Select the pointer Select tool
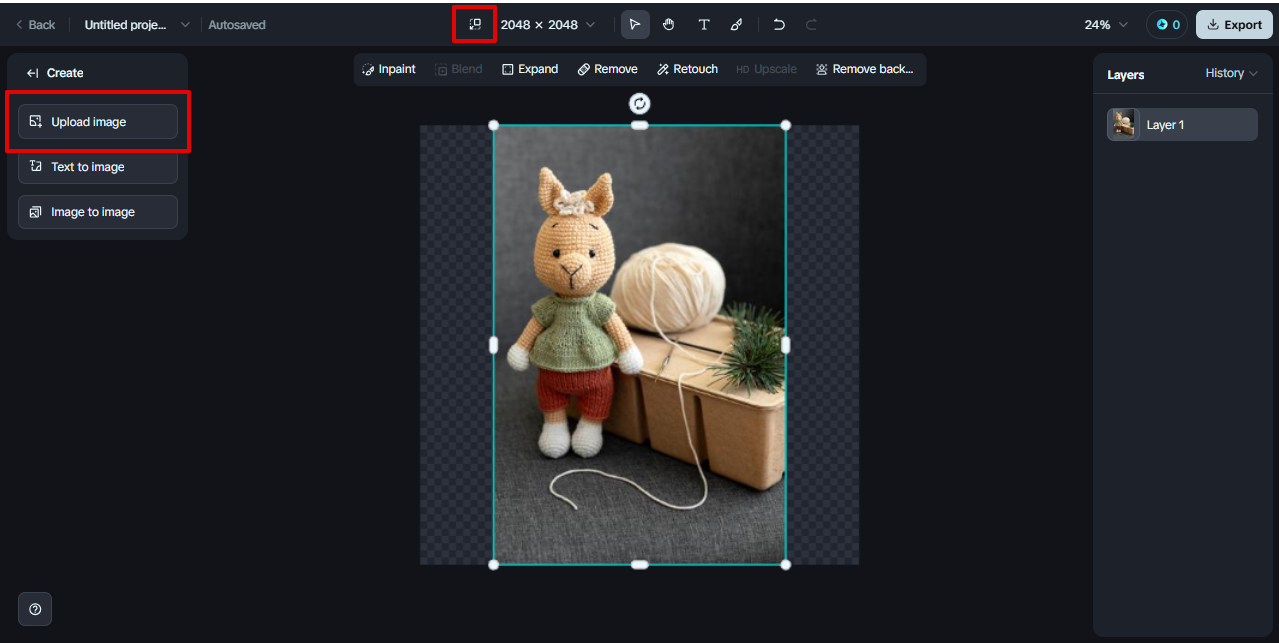 pyautogui.click(x=635, y=25)
